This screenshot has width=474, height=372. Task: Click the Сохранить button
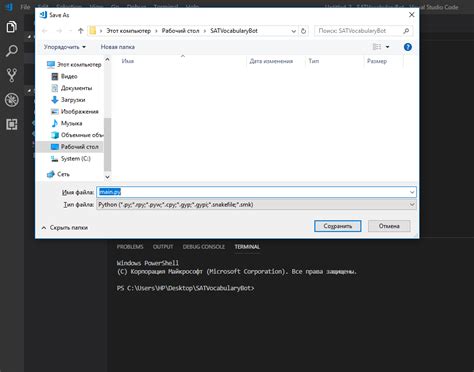click(x=338, y=226)
